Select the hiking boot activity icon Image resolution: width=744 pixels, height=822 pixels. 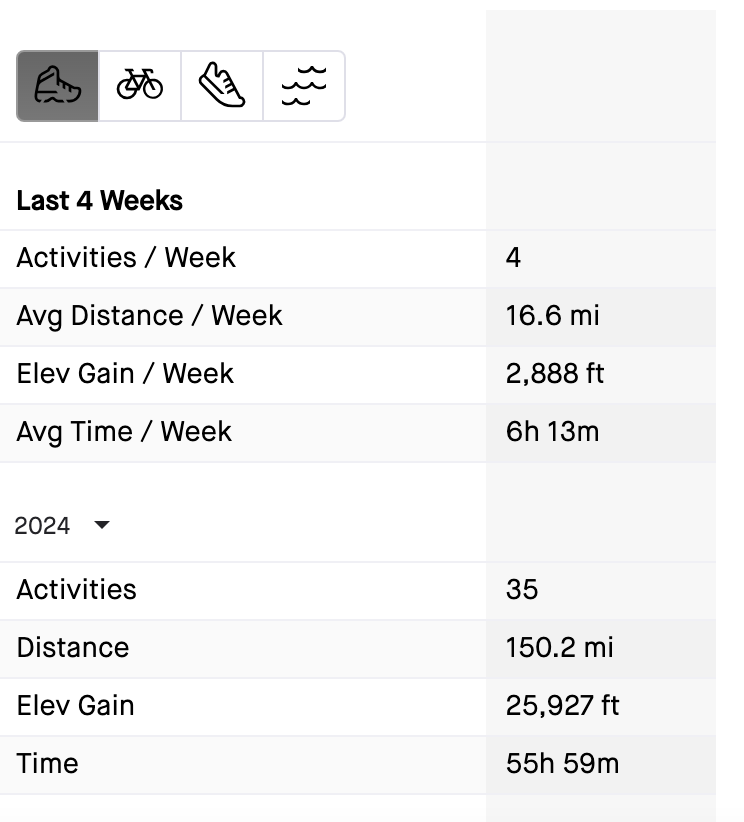click(x=58, y=86)
